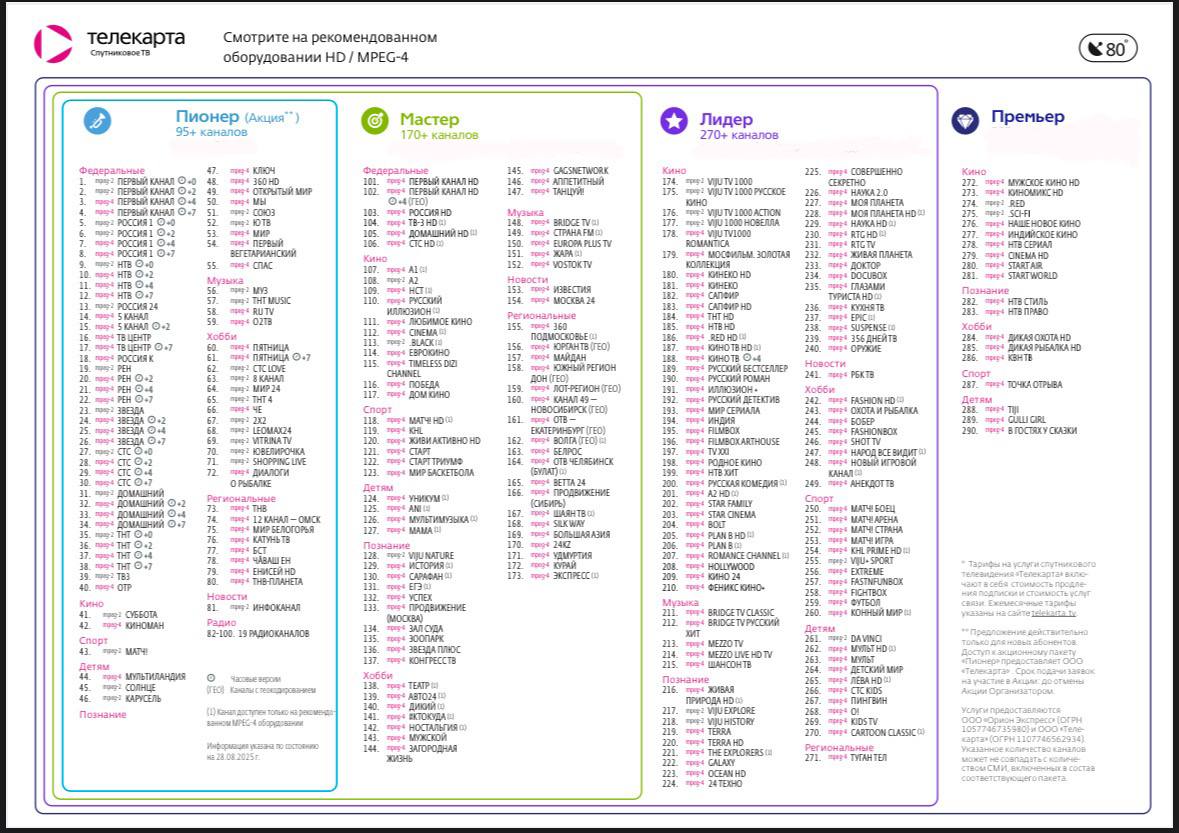Click channel ЗООПАРК
Screen dimensions: 1179x833
426,639
